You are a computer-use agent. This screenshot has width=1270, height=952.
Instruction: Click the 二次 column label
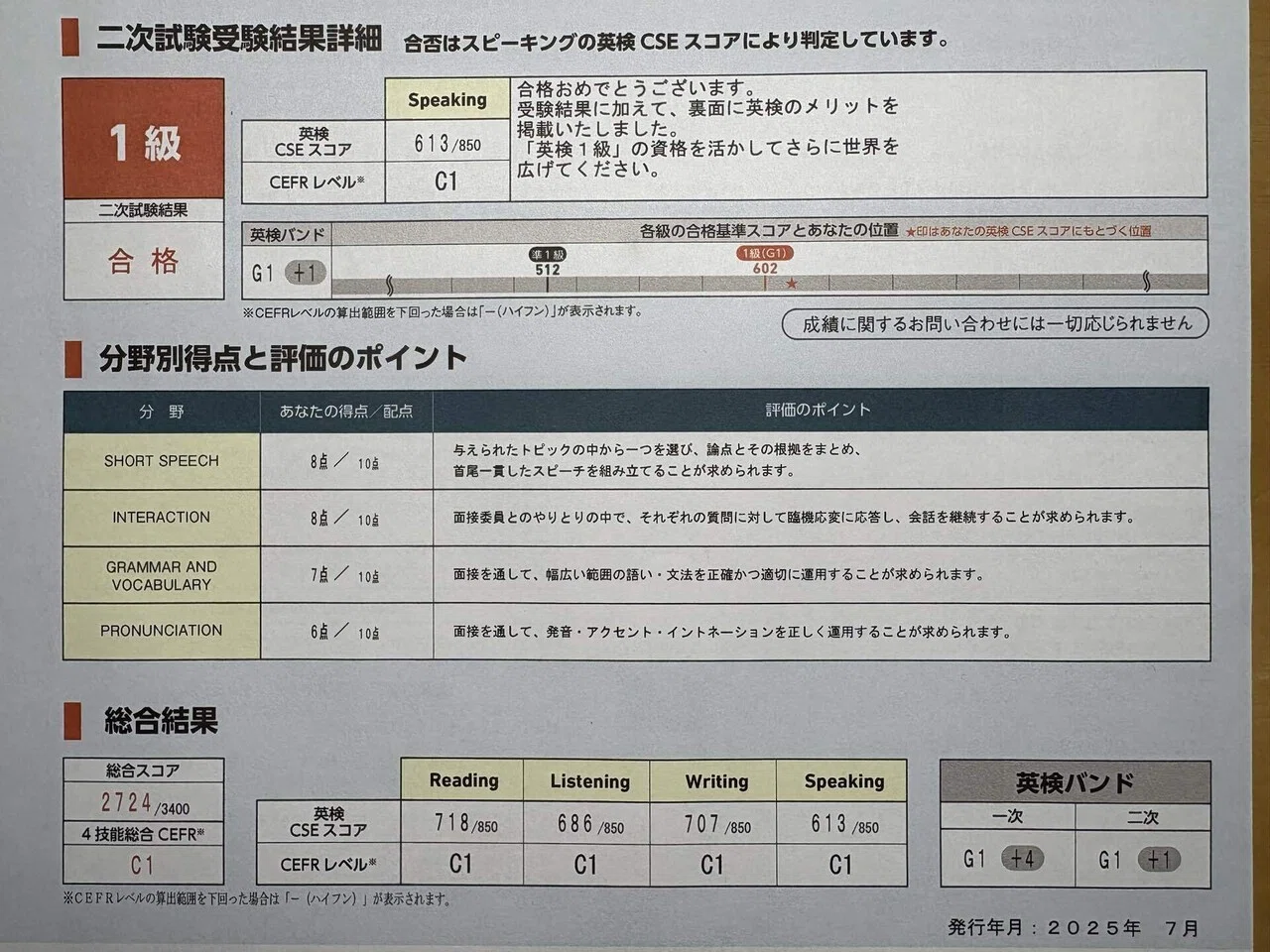coord(1143,817)
